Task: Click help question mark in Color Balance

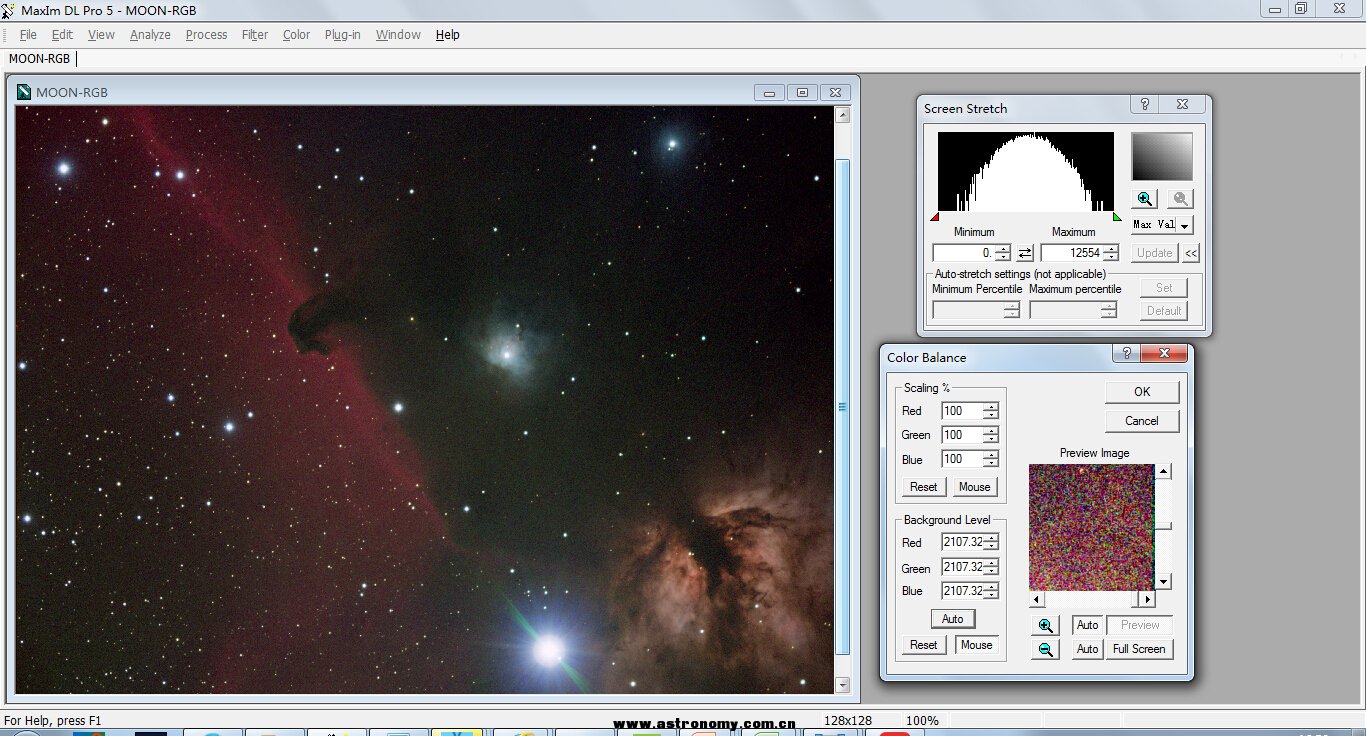Action: click(1126, 353)
